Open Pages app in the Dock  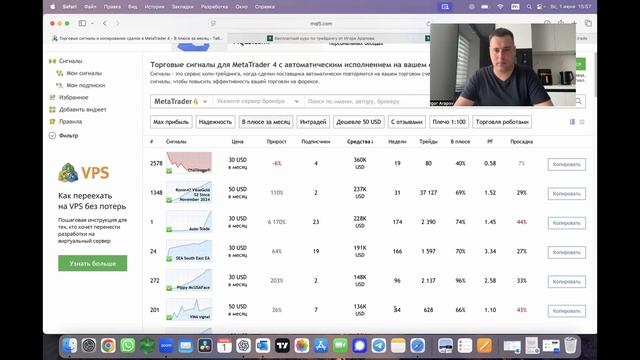click(484, 346)
